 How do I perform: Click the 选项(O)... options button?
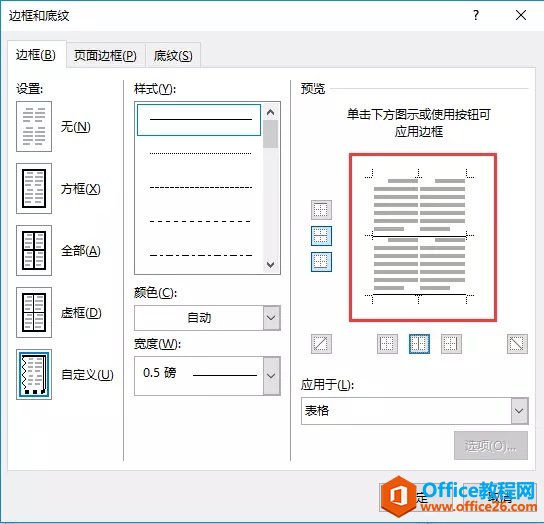coord(491,446)
